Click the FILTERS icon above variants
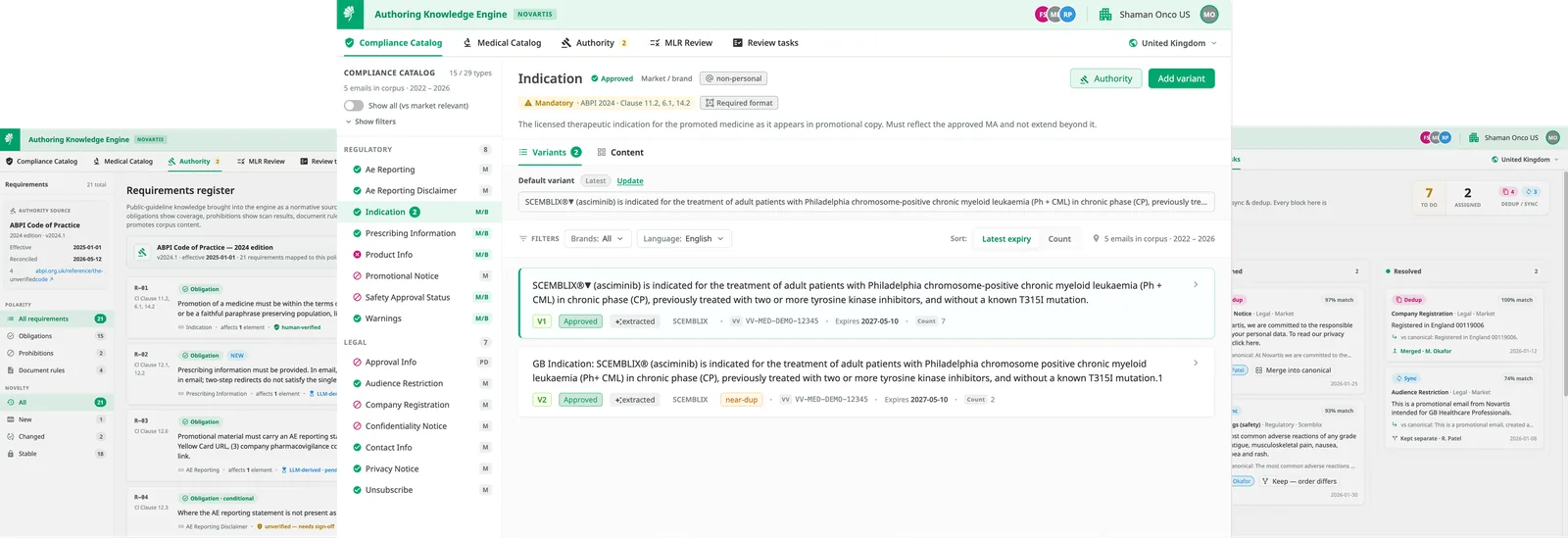Image resolution: width=1568 pixels, height=538 pixels. click(x=523, y=239)
